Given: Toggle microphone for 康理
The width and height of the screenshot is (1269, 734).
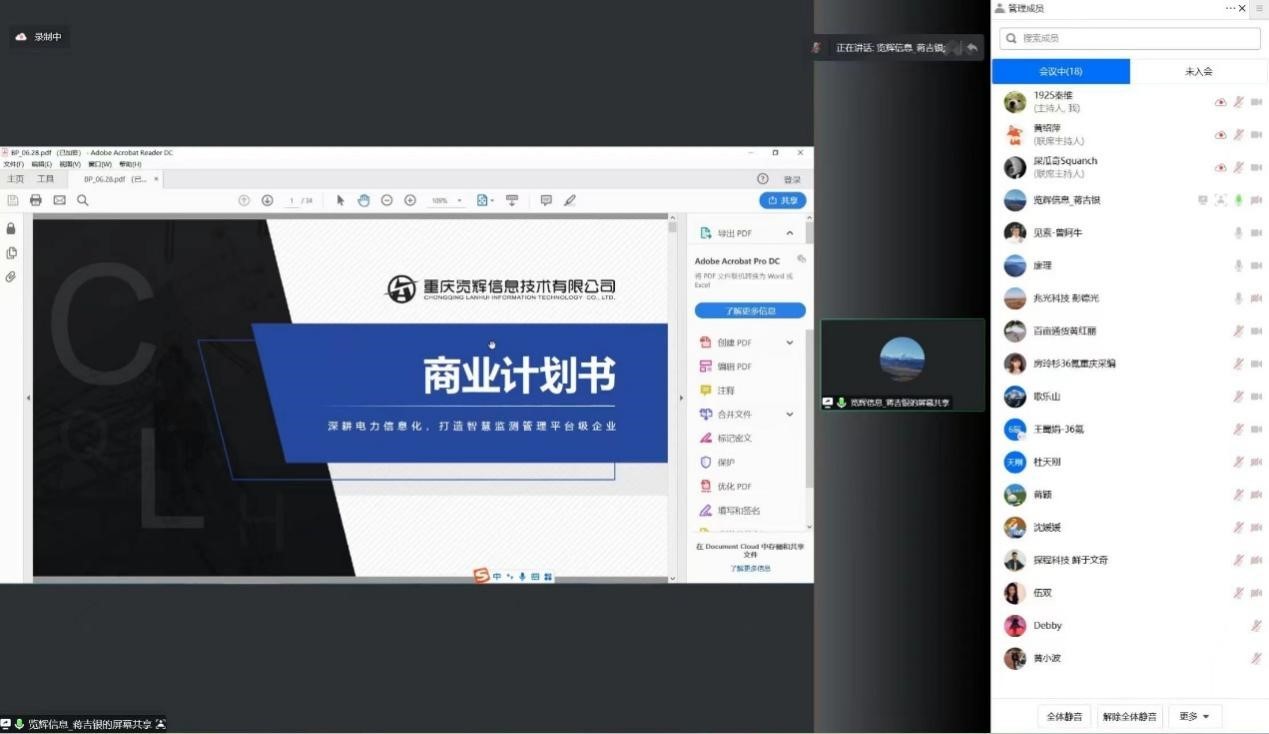Looking at the screenshot, I should coord(1238,266).
